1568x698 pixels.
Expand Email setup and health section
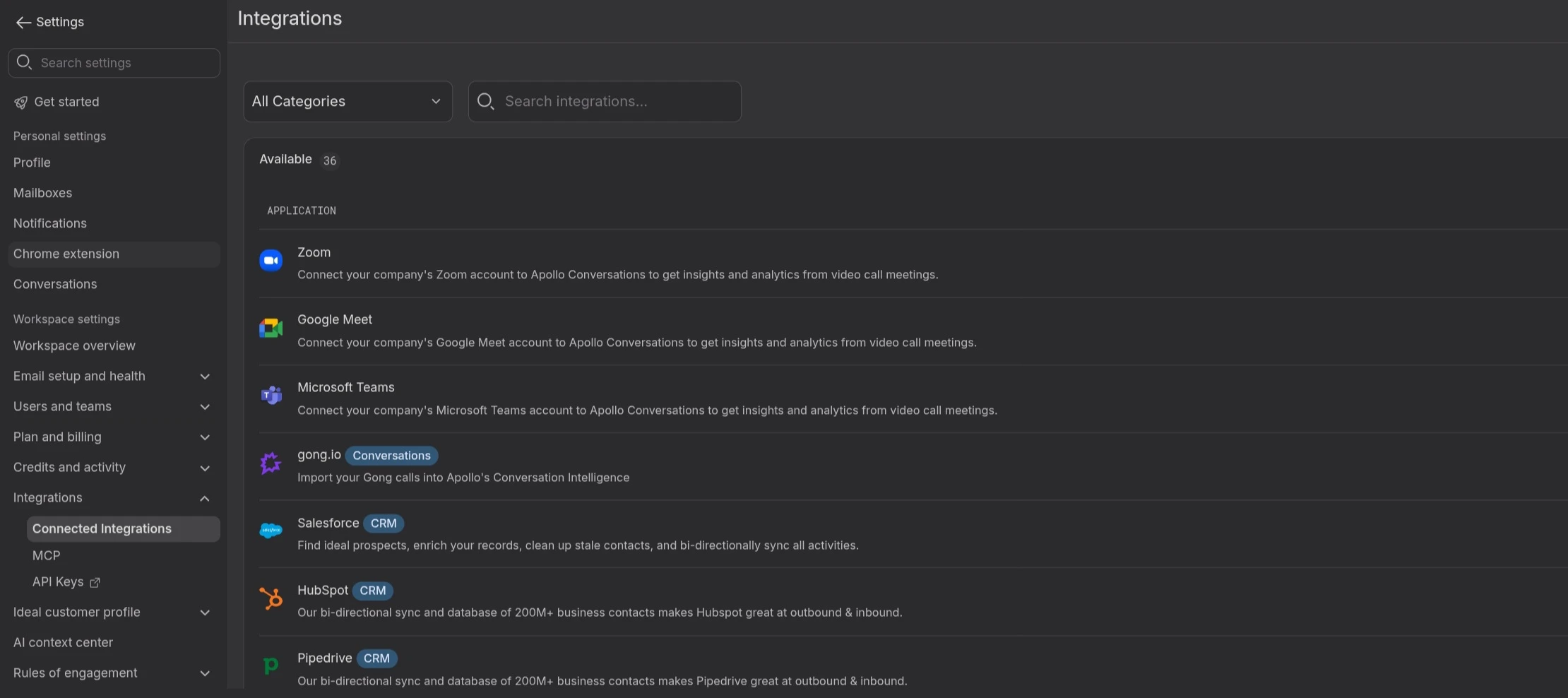(x=205, y=377)
